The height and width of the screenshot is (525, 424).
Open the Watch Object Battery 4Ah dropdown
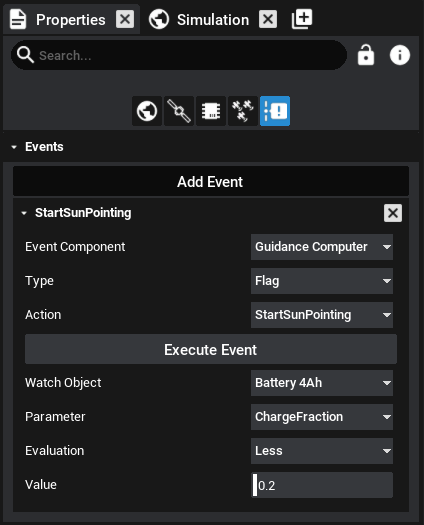pyautogui.click(x=322, y=383)
